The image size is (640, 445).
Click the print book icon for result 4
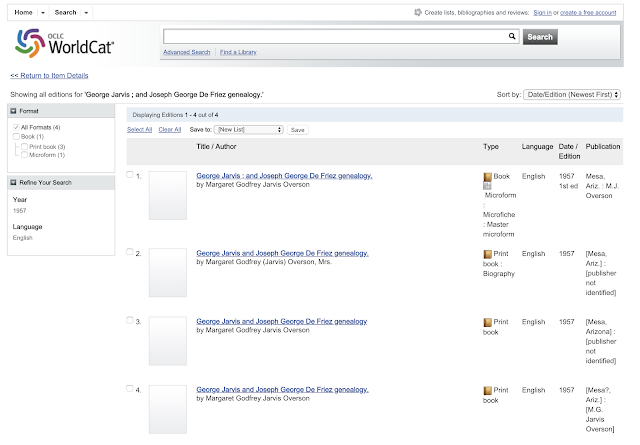click(488, 390)
